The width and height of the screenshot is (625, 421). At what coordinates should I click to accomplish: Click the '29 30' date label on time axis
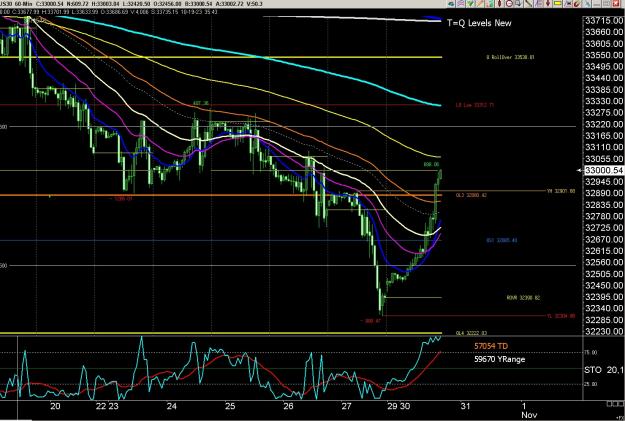click(x=399, y=406)
